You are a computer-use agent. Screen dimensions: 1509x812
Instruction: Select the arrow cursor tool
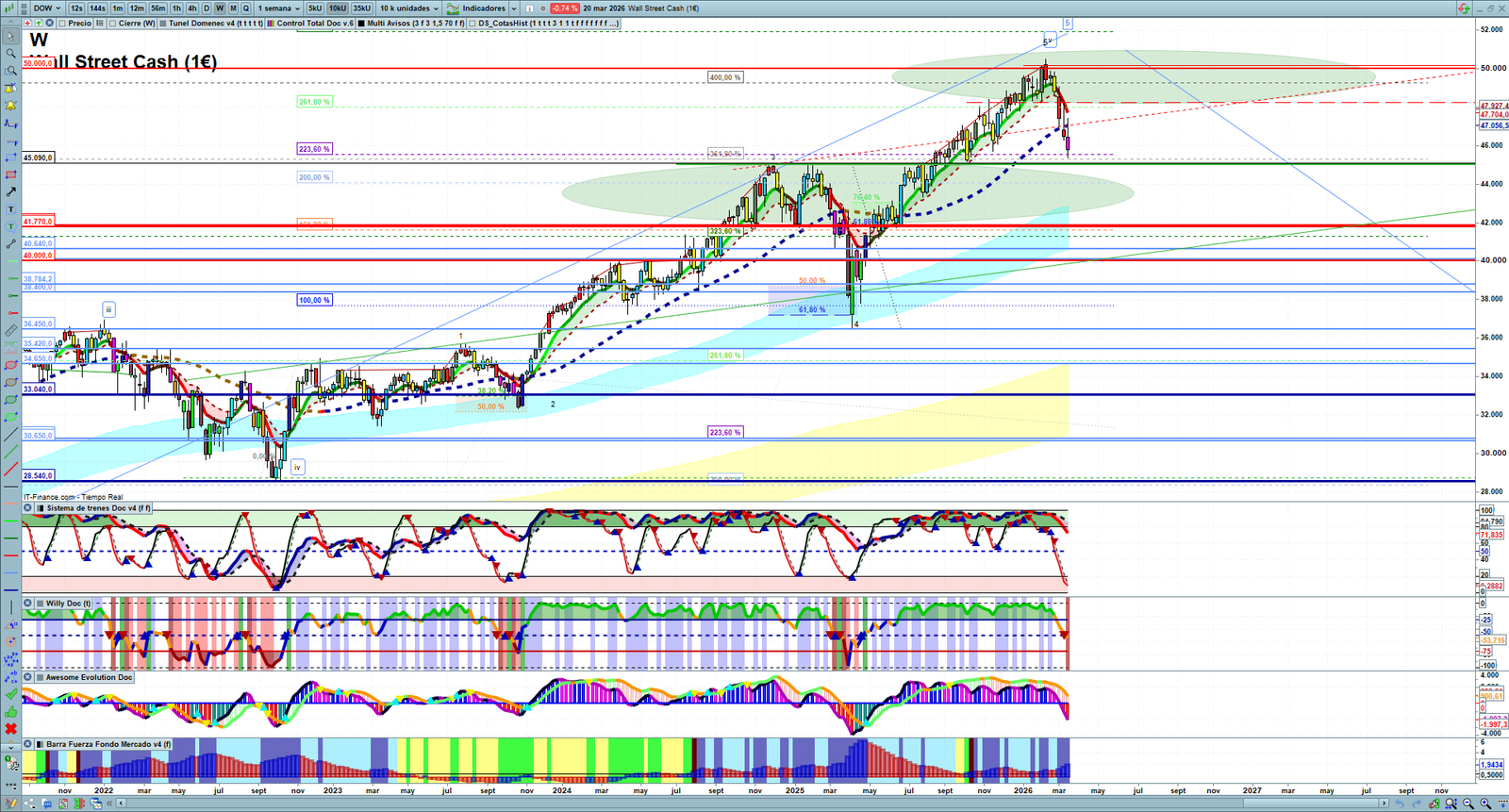coord(10,36)
